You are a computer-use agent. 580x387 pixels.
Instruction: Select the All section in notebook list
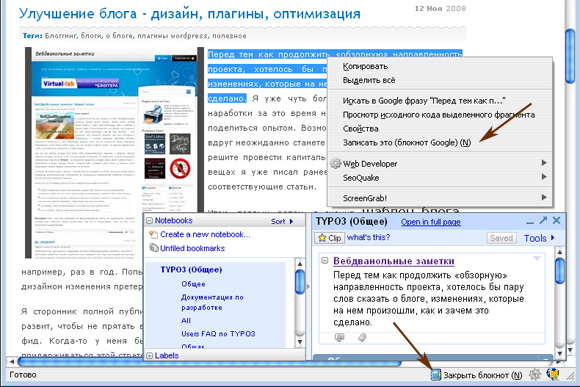186,320
